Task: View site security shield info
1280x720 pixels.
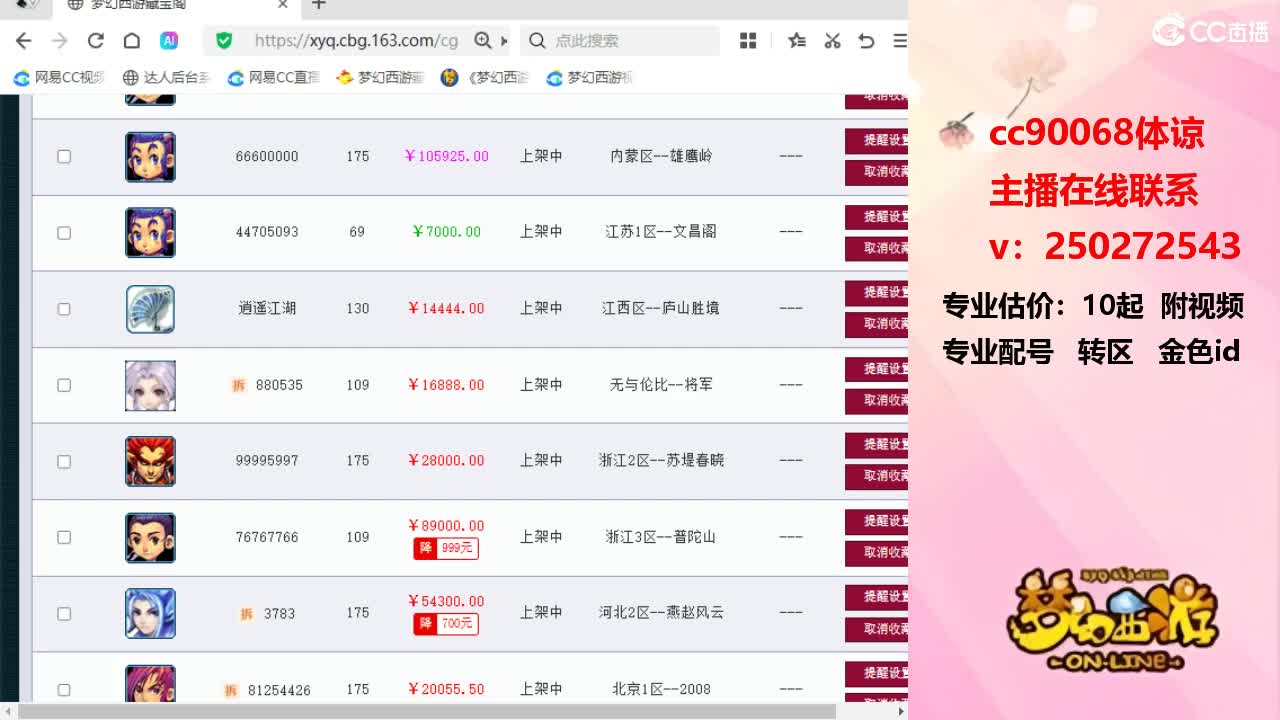Action: point(224,41)
